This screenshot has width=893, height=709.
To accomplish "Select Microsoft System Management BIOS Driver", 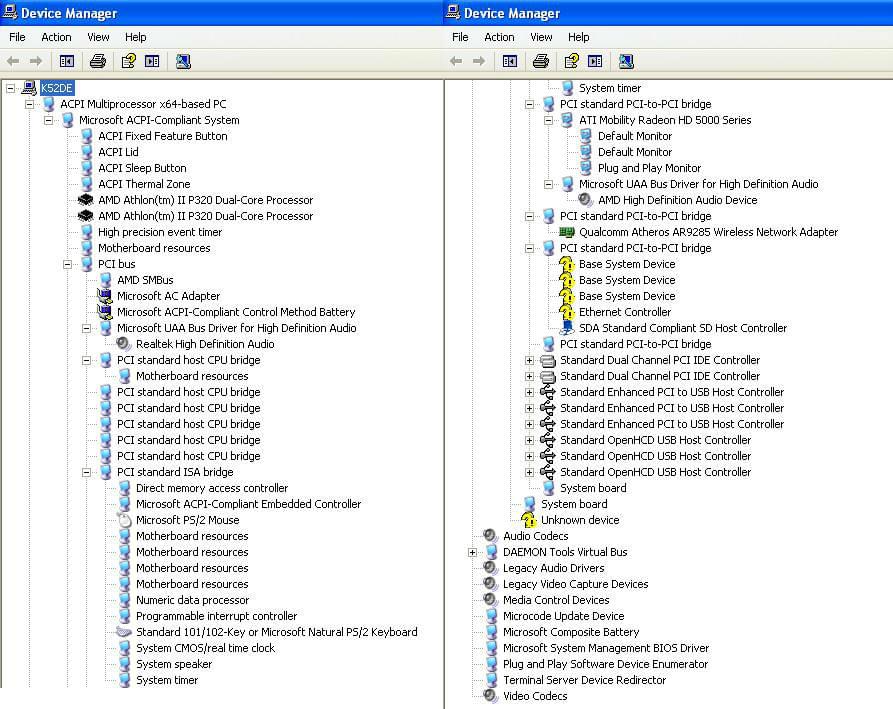I will click(x=606, y=647).
